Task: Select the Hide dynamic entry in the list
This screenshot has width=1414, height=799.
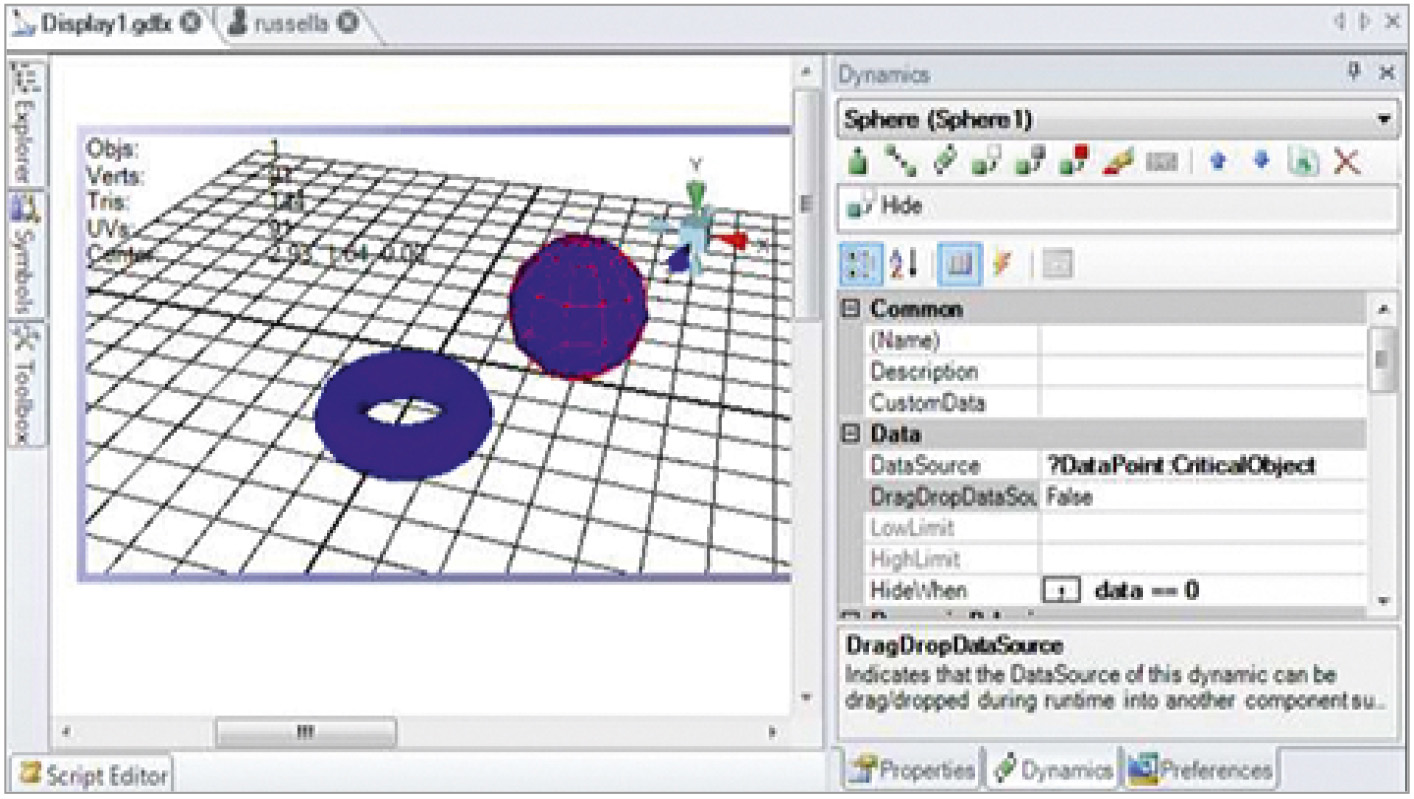Action: (x=1117, y=207)
